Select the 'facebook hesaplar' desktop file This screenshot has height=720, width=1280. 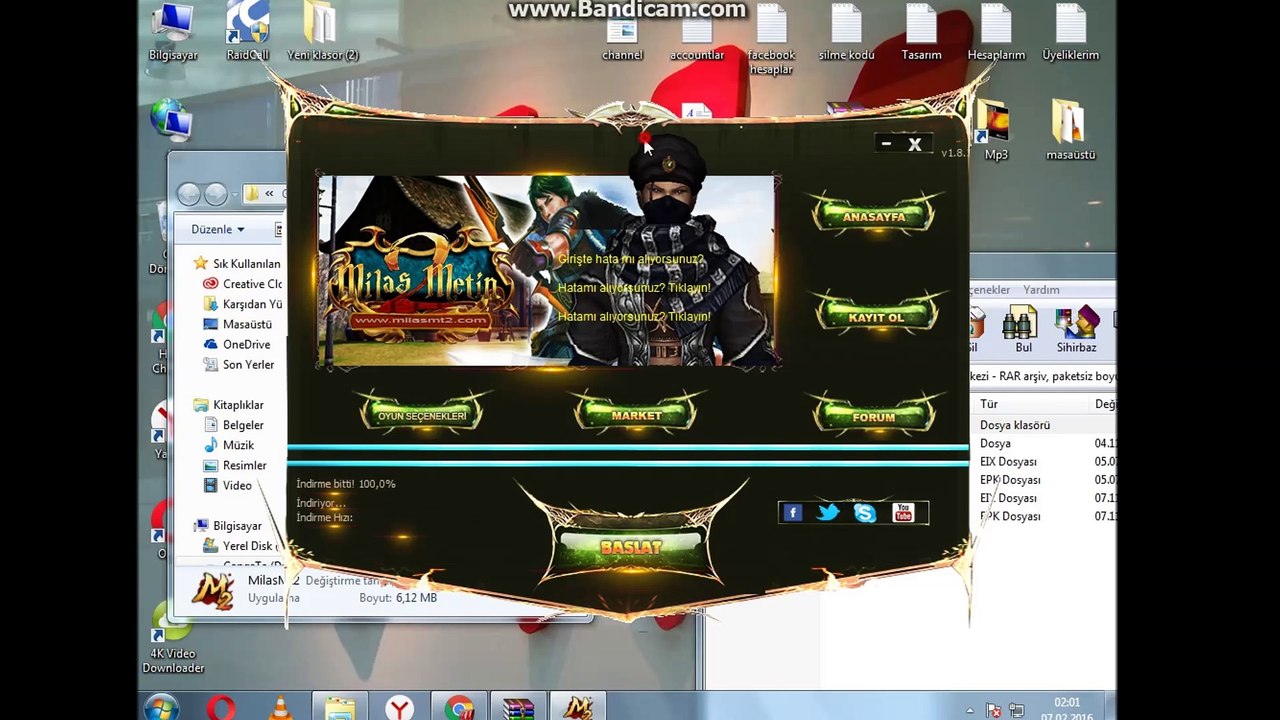(x=771, y=40)
